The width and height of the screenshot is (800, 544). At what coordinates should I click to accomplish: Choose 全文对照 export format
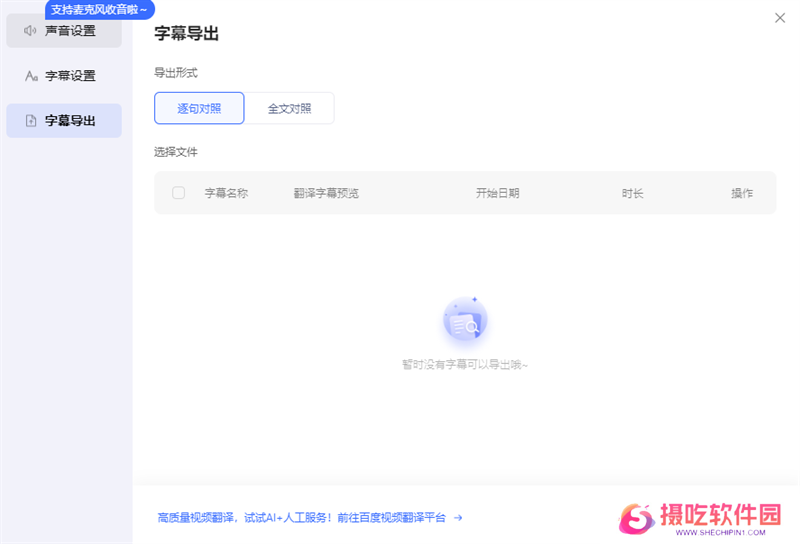coord(289,108)
